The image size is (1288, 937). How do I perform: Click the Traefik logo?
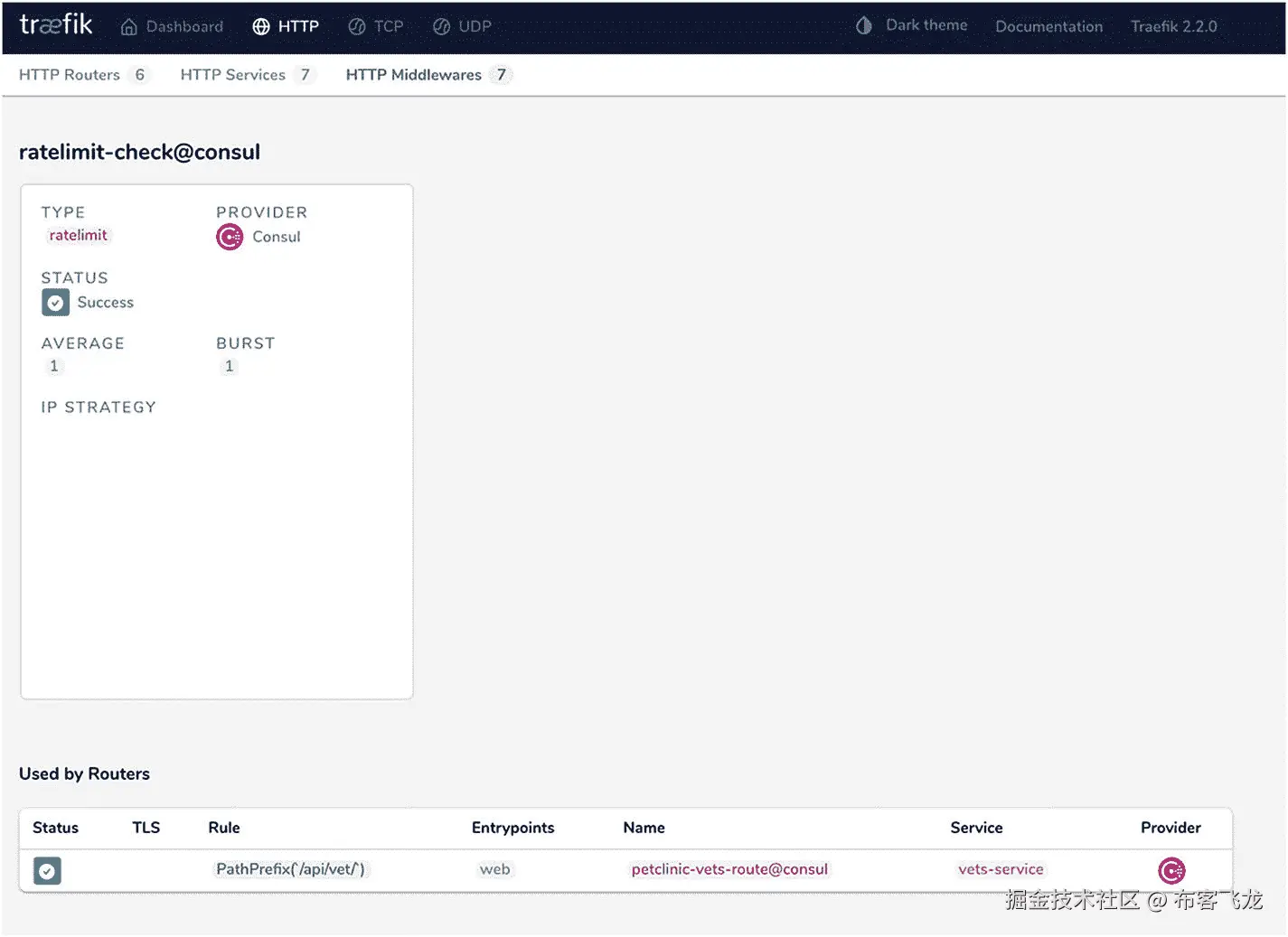click(56, 24)
